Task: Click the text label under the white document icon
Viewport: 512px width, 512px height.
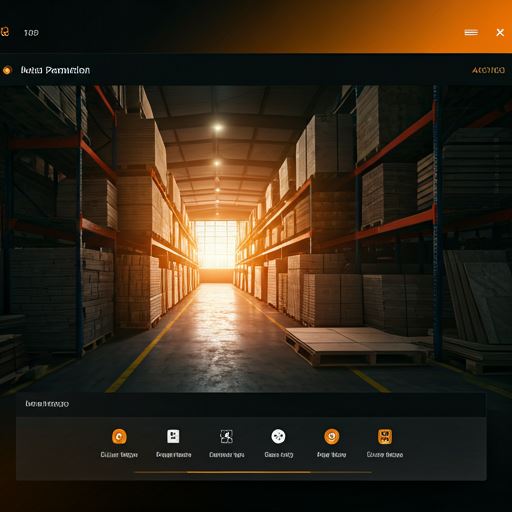Action: (173, 455)
